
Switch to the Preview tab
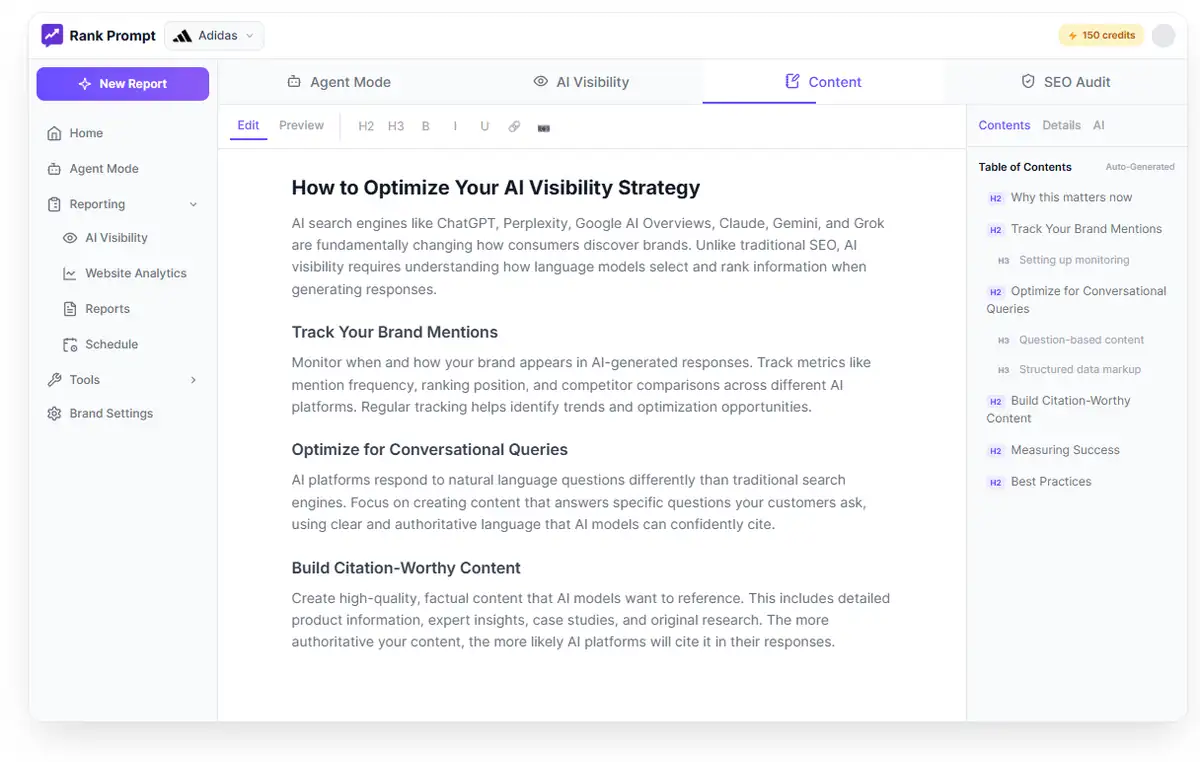pyautogui.click(x=301, y=125)
